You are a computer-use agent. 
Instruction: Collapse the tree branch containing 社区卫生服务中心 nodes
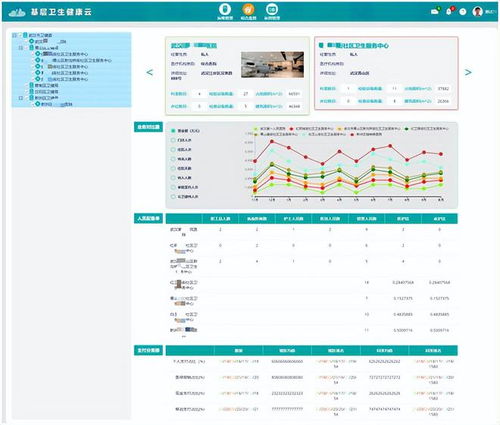tap(21, 48)
